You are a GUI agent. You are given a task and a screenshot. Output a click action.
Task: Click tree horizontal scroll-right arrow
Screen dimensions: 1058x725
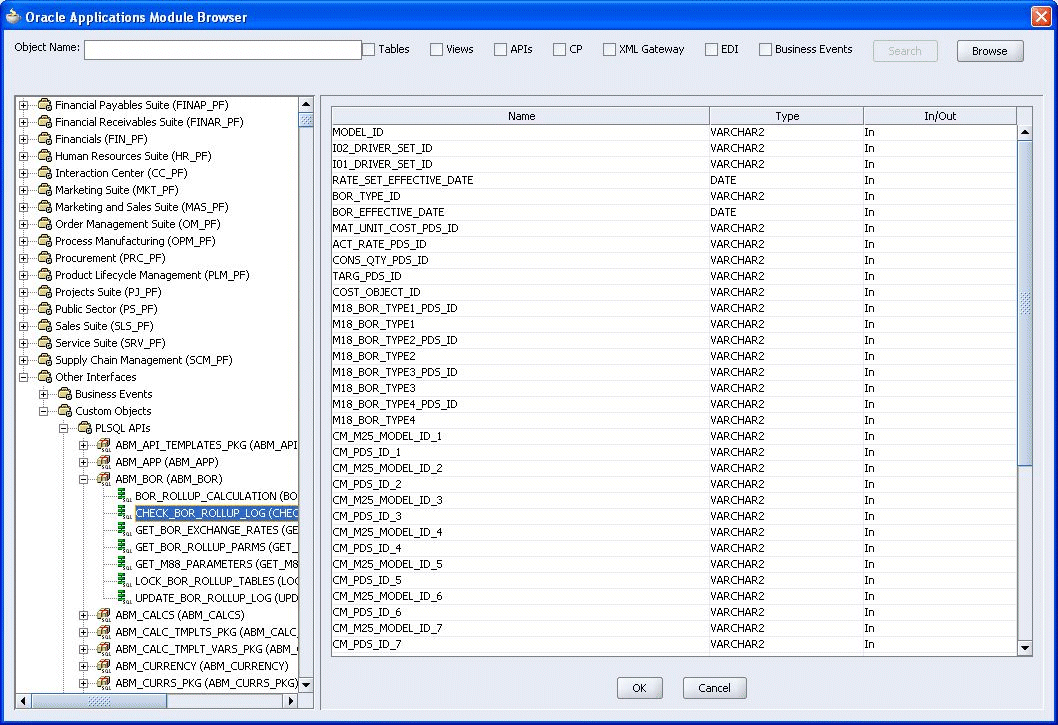pyautogui.click(x=291, y=701)
